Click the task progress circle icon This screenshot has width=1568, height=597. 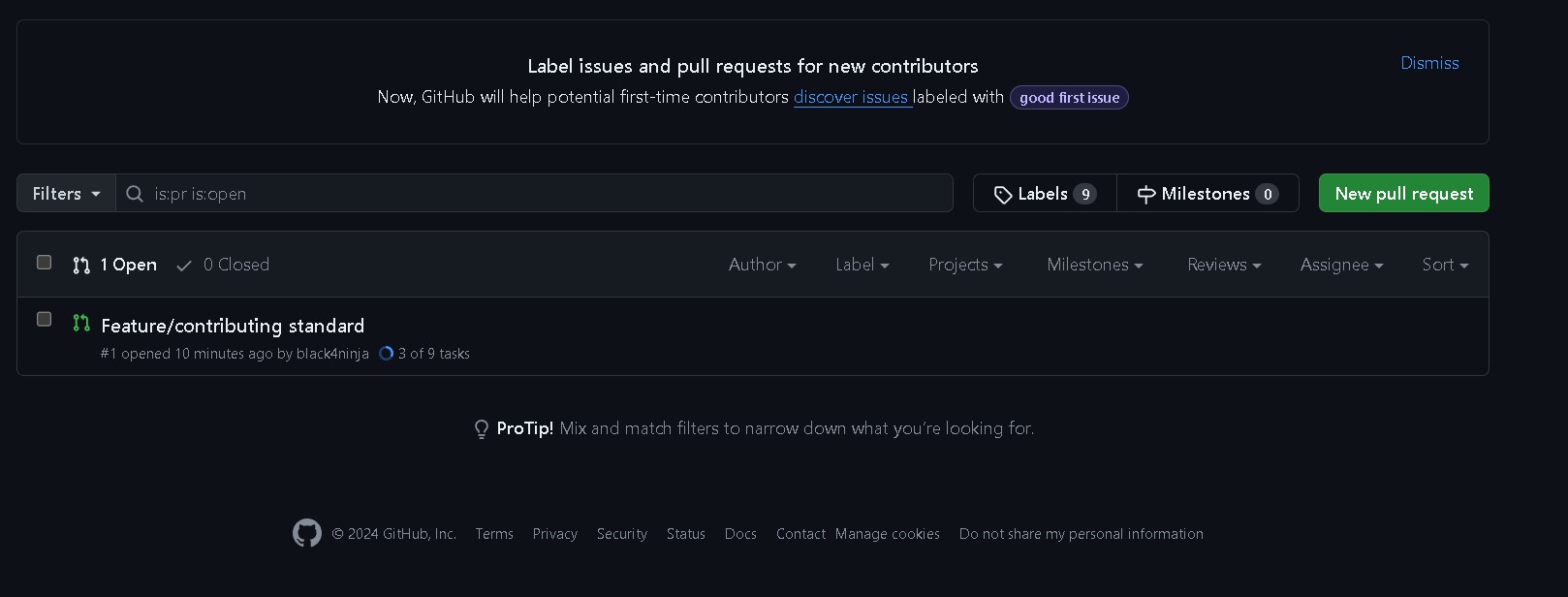(x=386, y=354)
